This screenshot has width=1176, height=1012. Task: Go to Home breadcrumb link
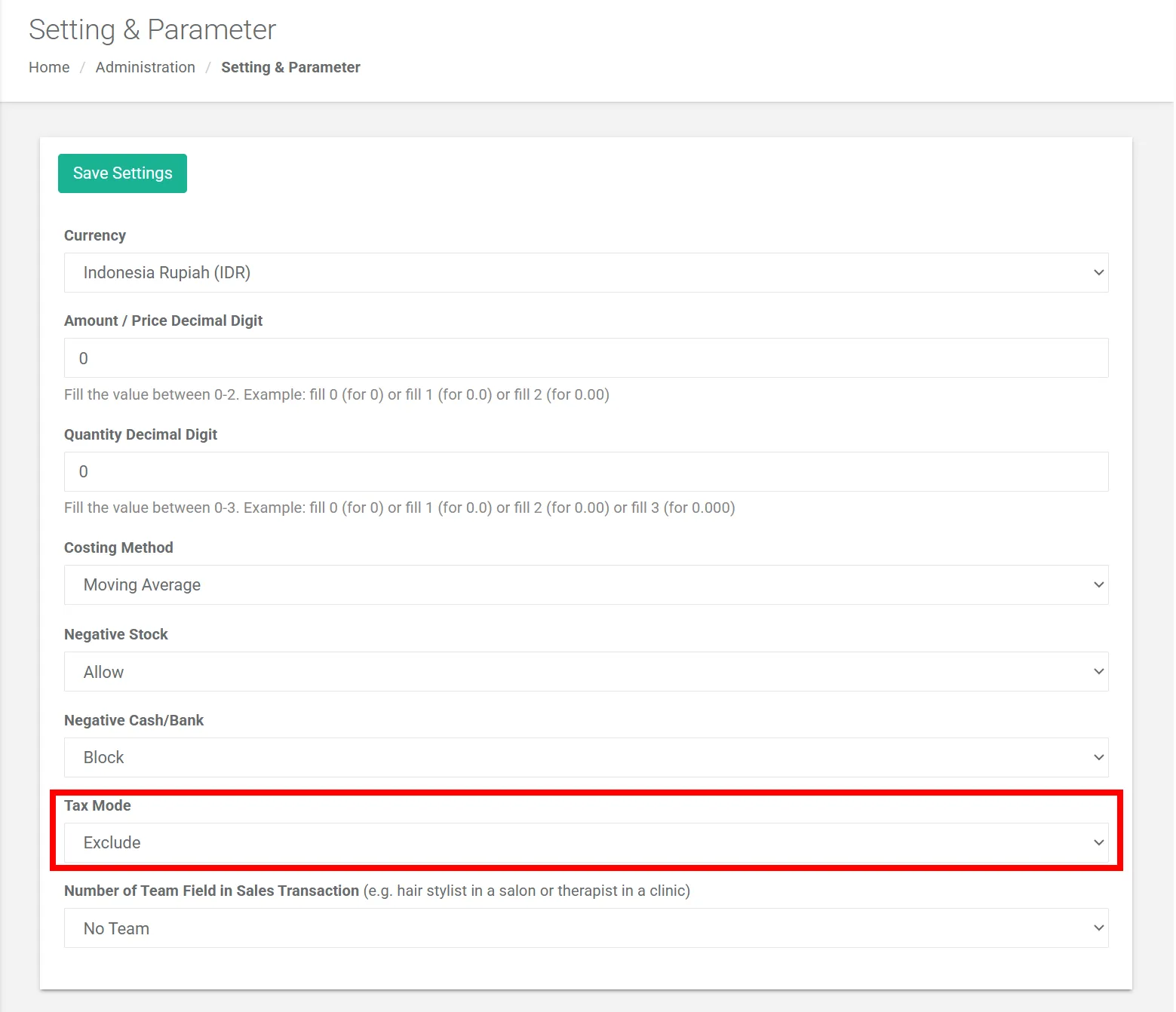49,67
